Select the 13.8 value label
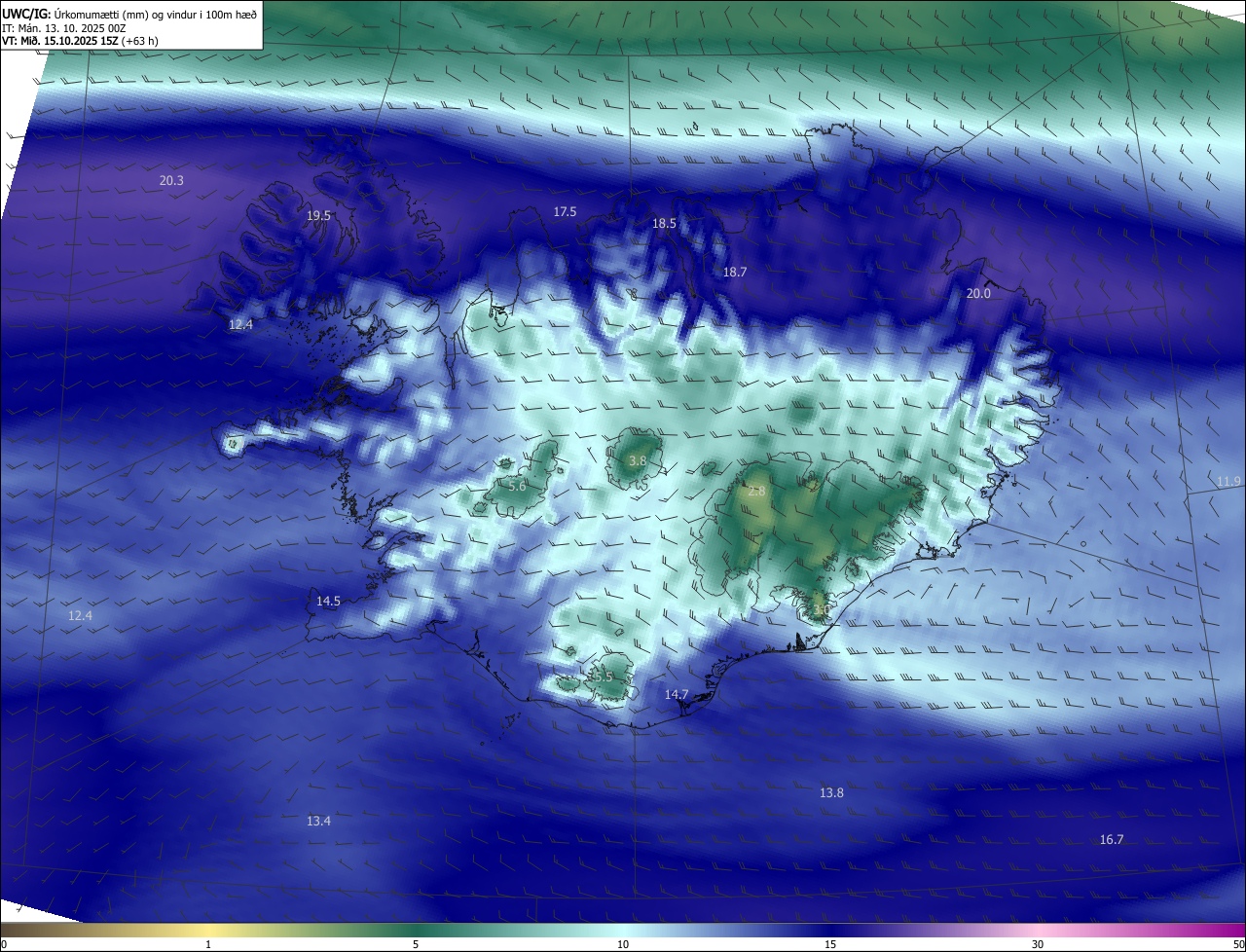This screenshot has width=1246, height=952. coord(830,793)
